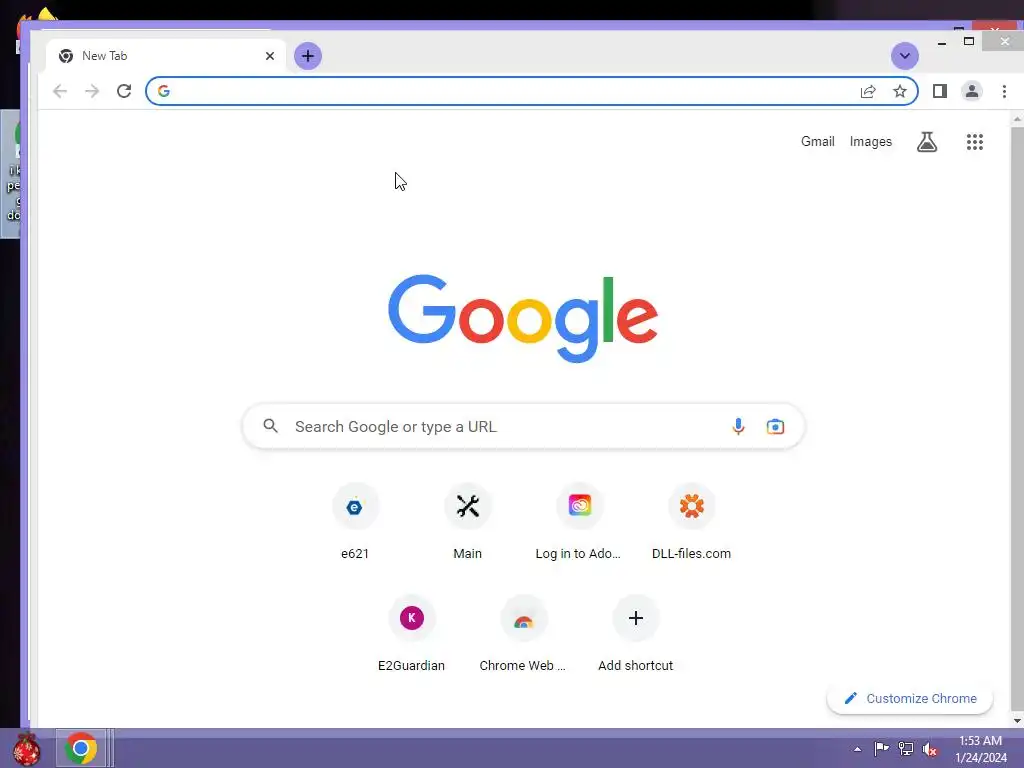
Task: Focus the Search Google or type a URL box
Action: pos(523,426)
